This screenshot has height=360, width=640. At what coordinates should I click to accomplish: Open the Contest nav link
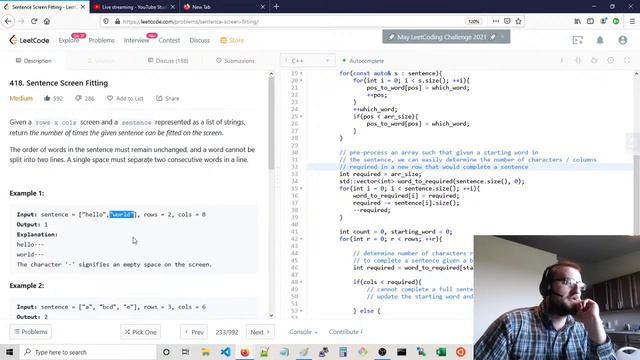point(169,40)
